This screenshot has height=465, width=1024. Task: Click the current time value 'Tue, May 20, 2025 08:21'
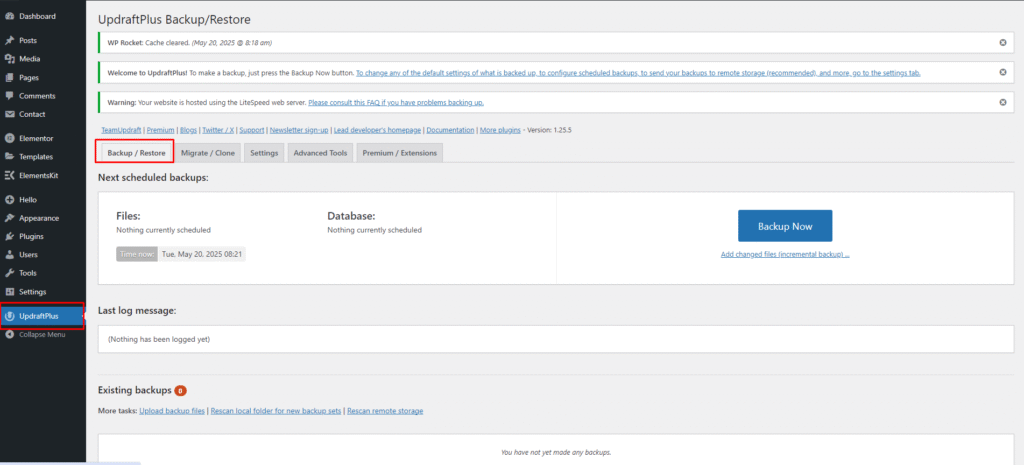(202, 254)
